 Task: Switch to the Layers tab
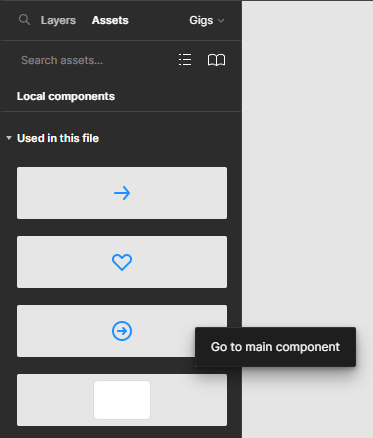(58, 20)
